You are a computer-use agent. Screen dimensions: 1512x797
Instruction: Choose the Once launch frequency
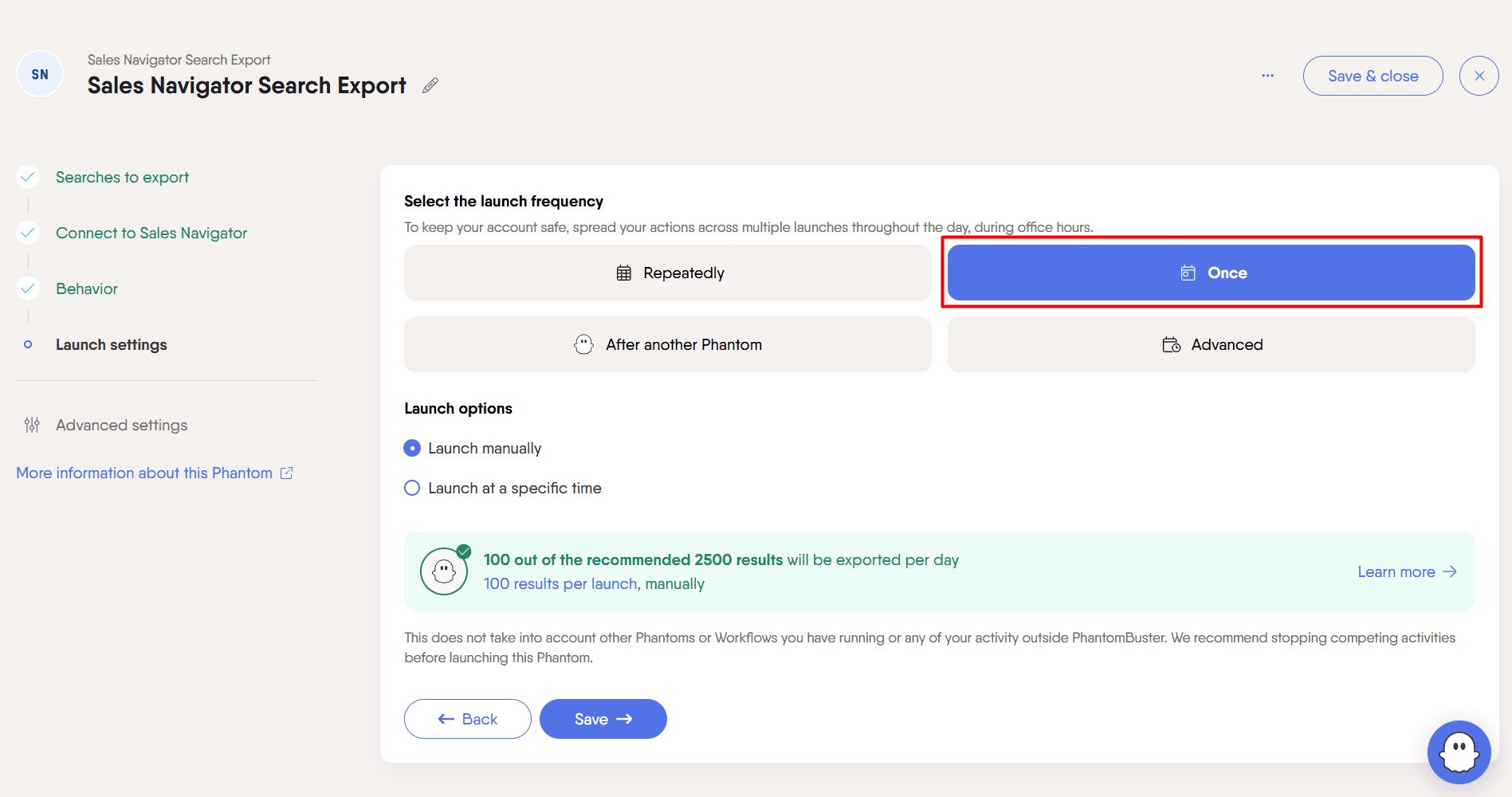click(x=1211, y=273)
